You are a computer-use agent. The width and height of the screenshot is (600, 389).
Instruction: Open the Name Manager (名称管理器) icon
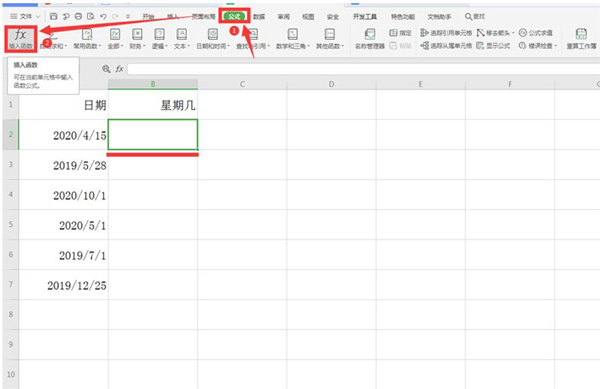[370, 39]
